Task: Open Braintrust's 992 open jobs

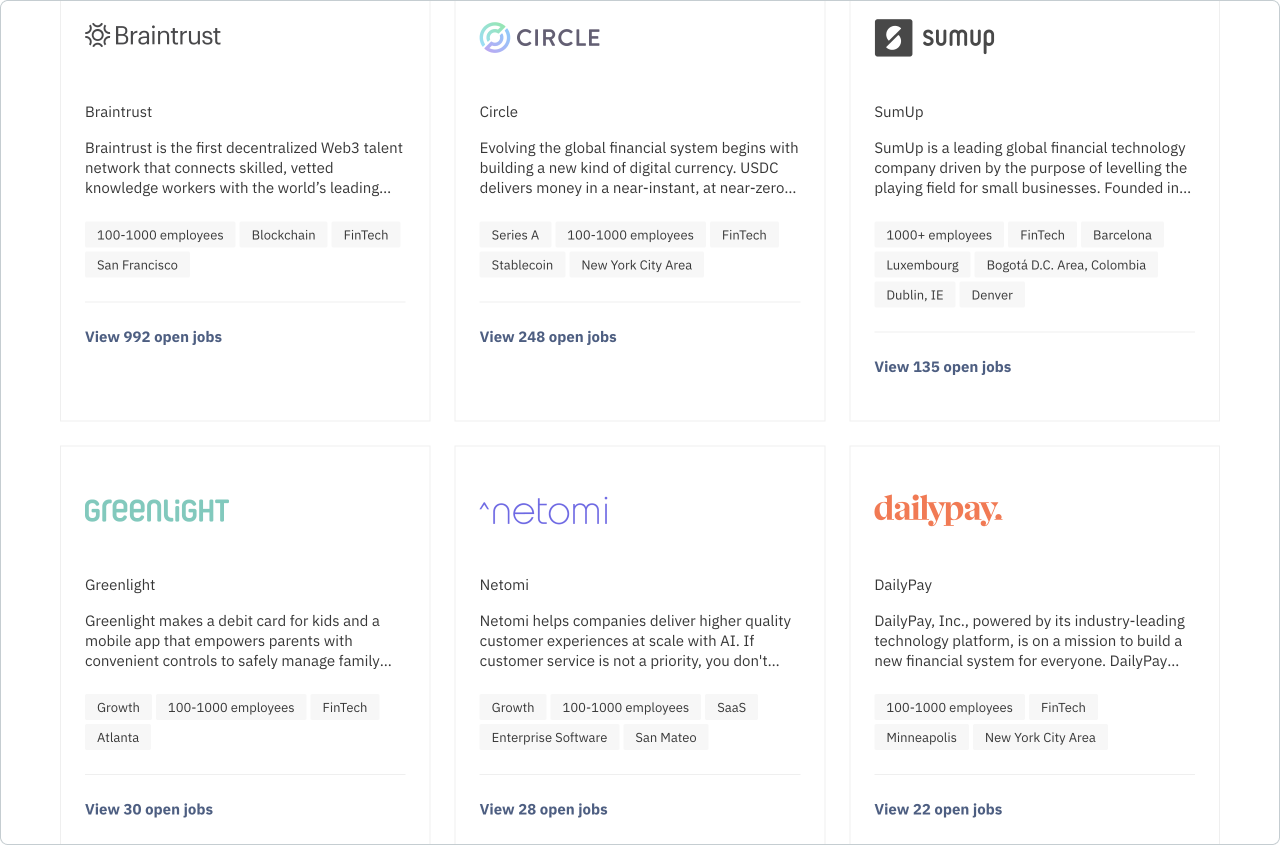Action: [x=153, y=337]
